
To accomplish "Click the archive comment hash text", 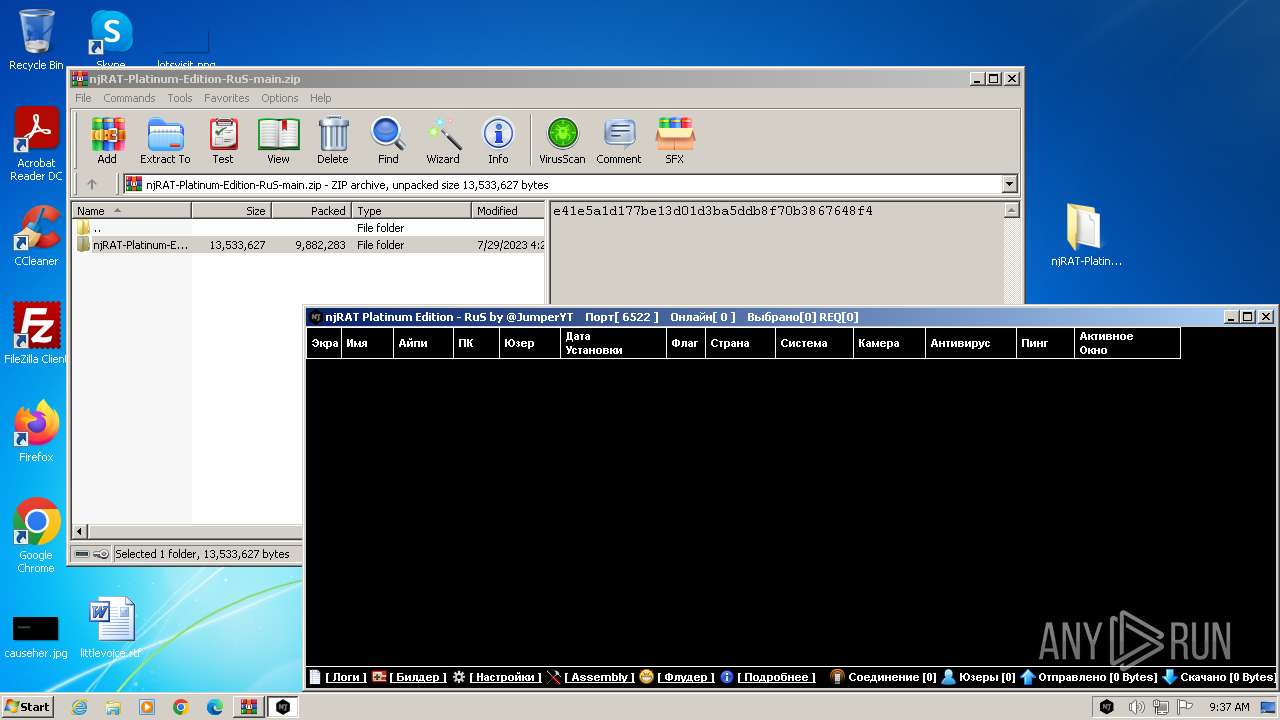I will (x=712, y=211).
